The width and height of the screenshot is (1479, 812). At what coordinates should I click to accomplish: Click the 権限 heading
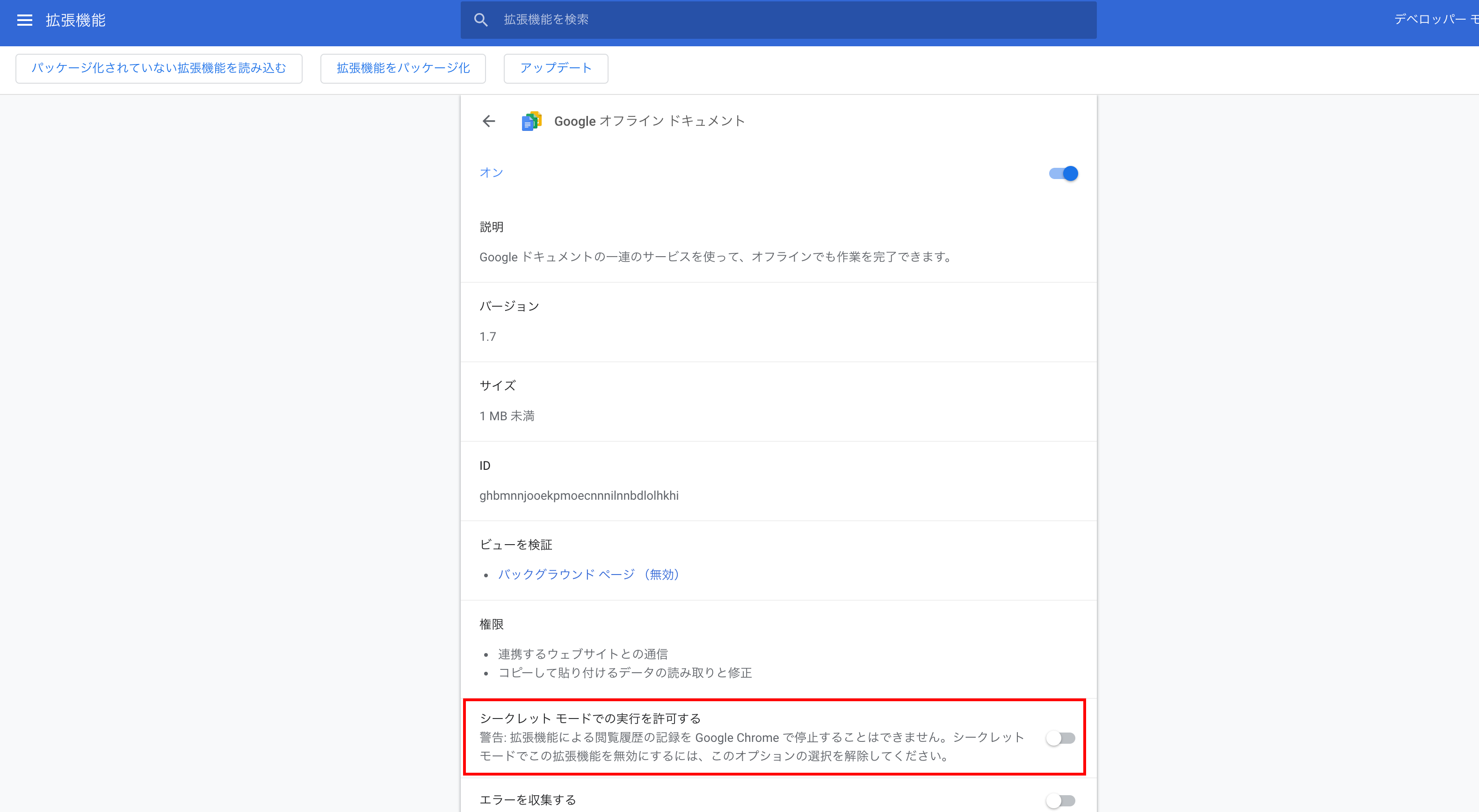[x=492, y=625]
